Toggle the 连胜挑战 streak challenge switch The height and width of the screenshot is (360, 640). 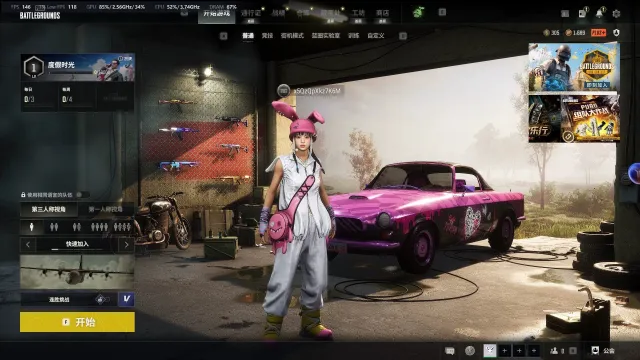click(x=102, y=299)
